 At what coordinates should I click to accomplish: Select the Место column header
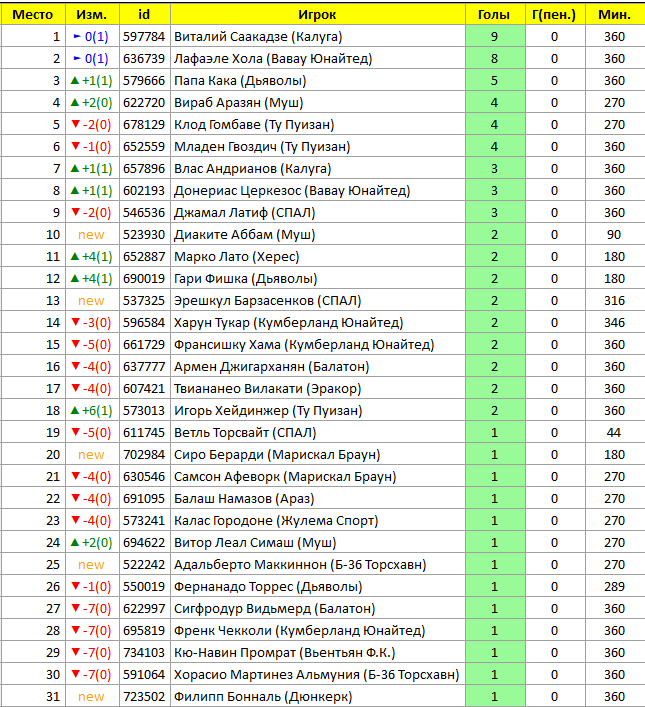tap(33, 14)
